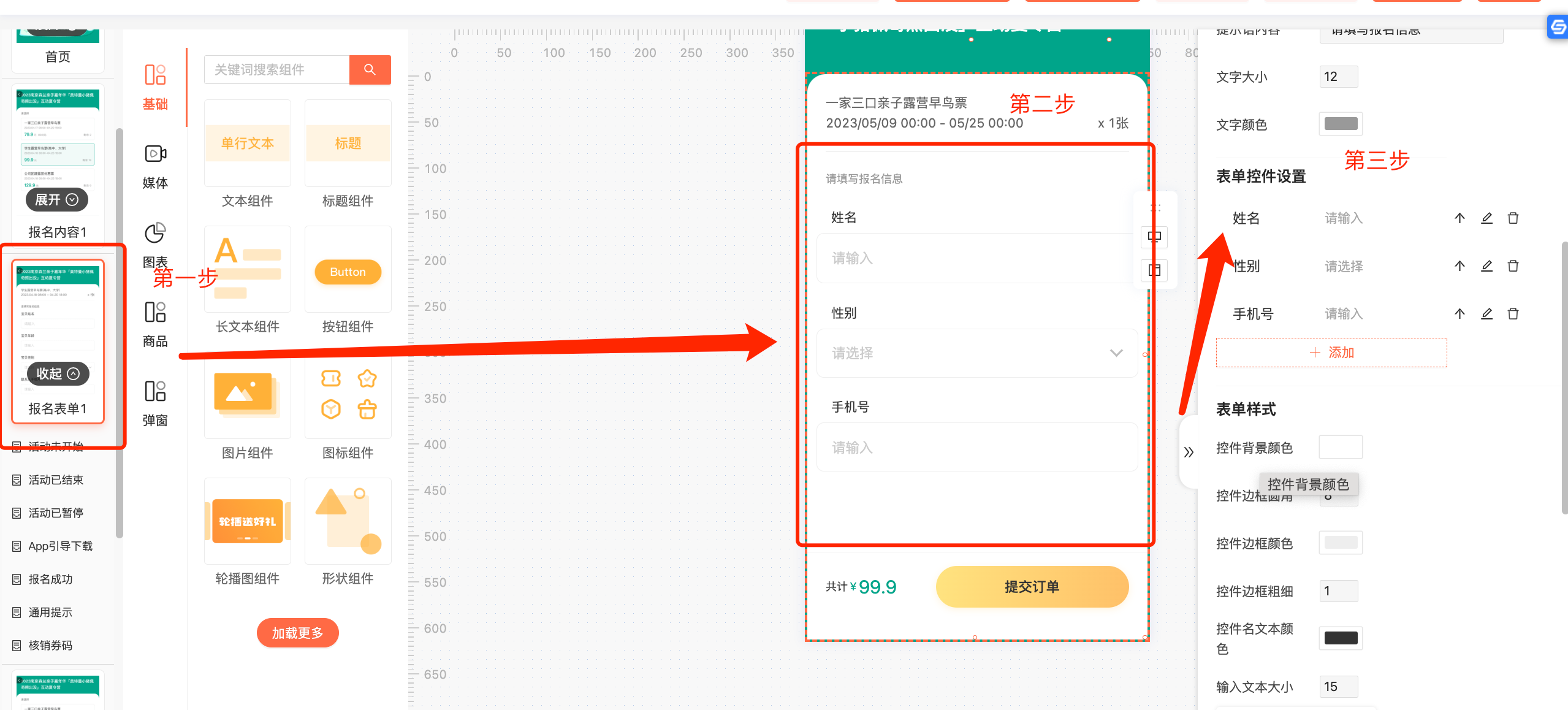The width and height of the screenshot is (1568, 710).
Task: Click the keyword component search field
Action: 276,70
